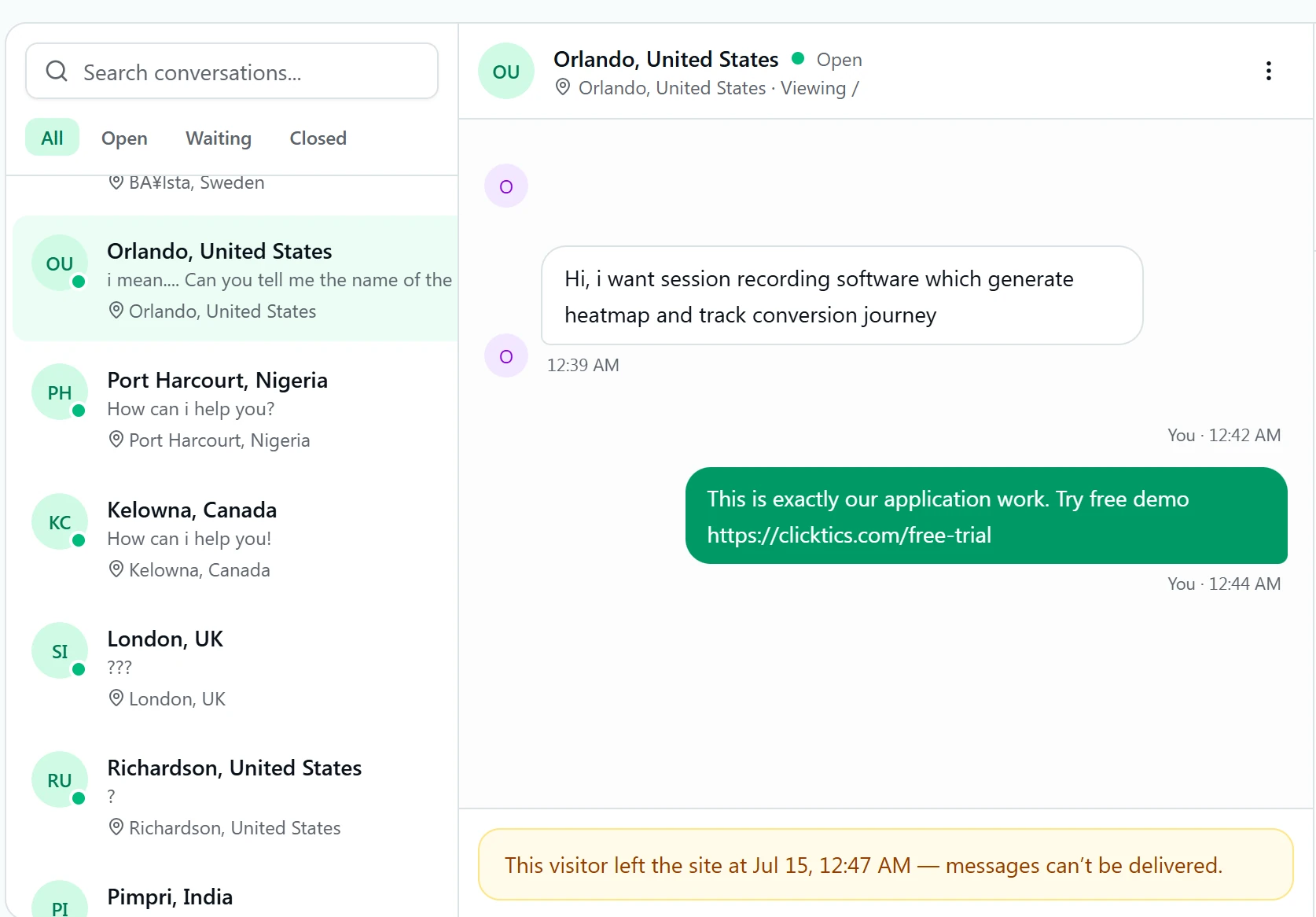Click the 'BA¥lsta, Sweden' location text
Screen dimensions: 1316x917
pyautogui.click(x=197, y=182)
